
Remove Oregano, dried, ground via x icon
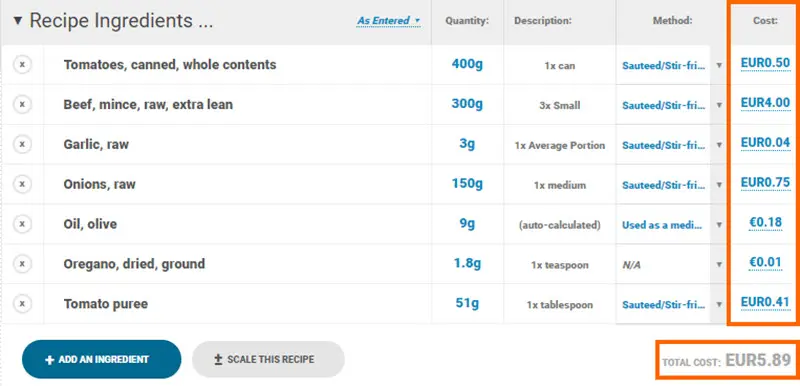[x=22, y=264]
